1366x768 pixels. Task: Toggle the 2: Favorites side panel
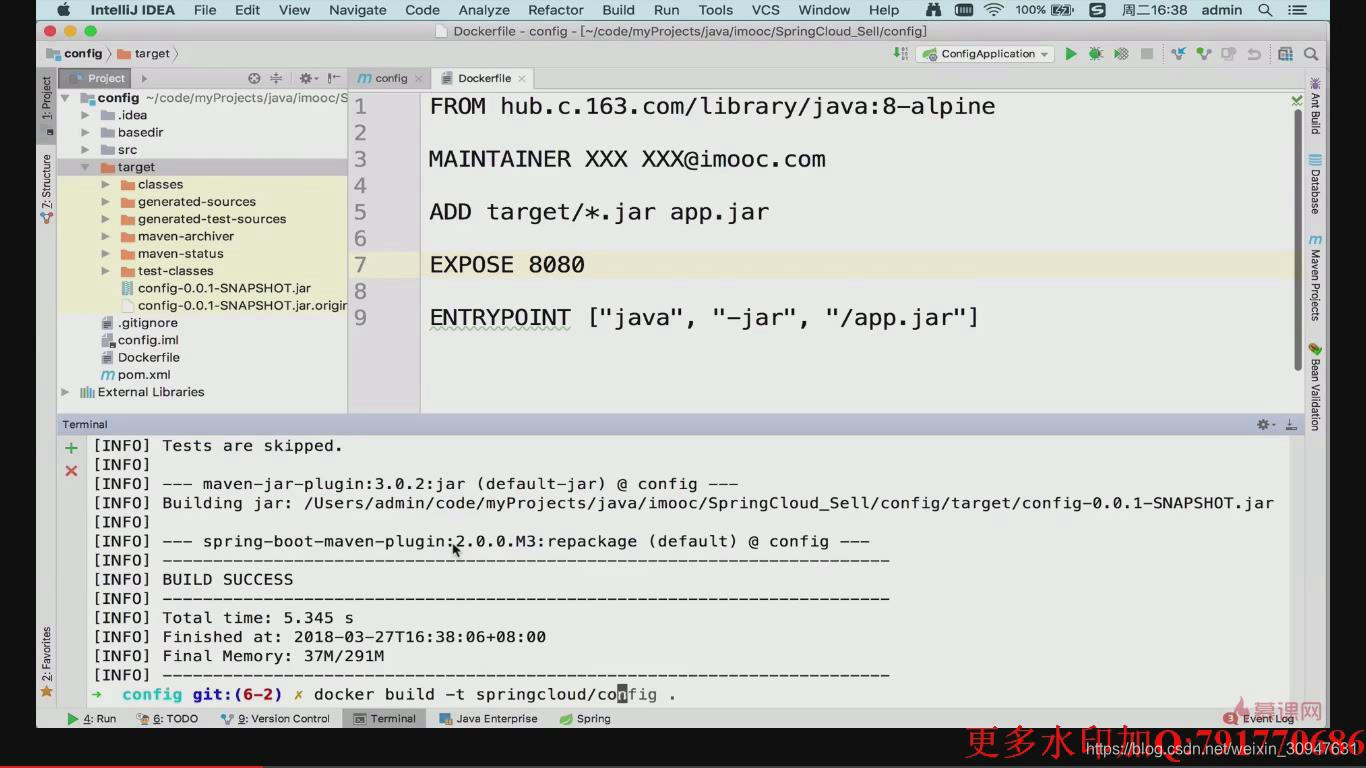pyautogui.click(x=46, y=662)
